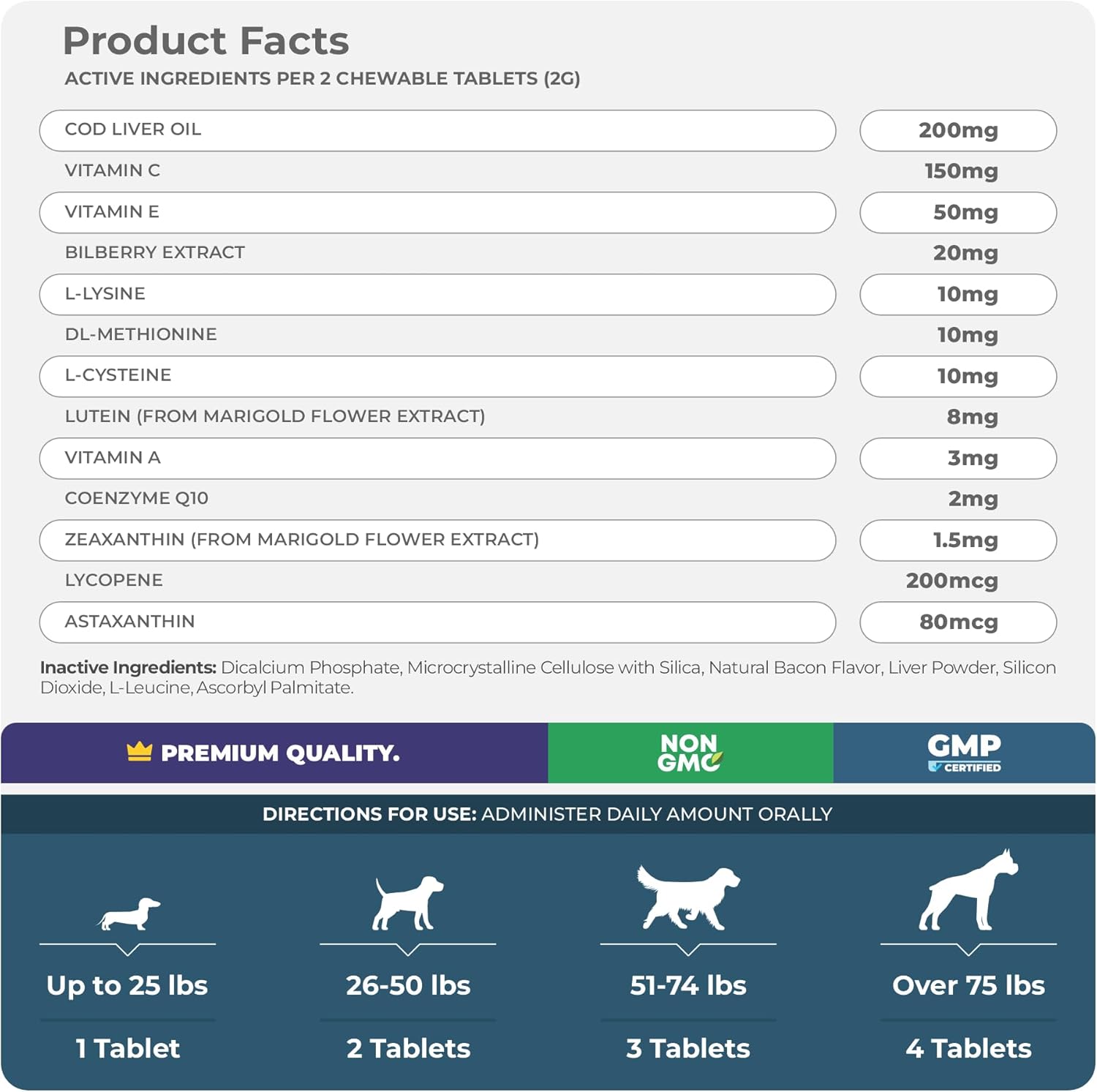1097x1092 pixels.
Task: Click the 200mg dosage pill
Action: coord(958,131)
